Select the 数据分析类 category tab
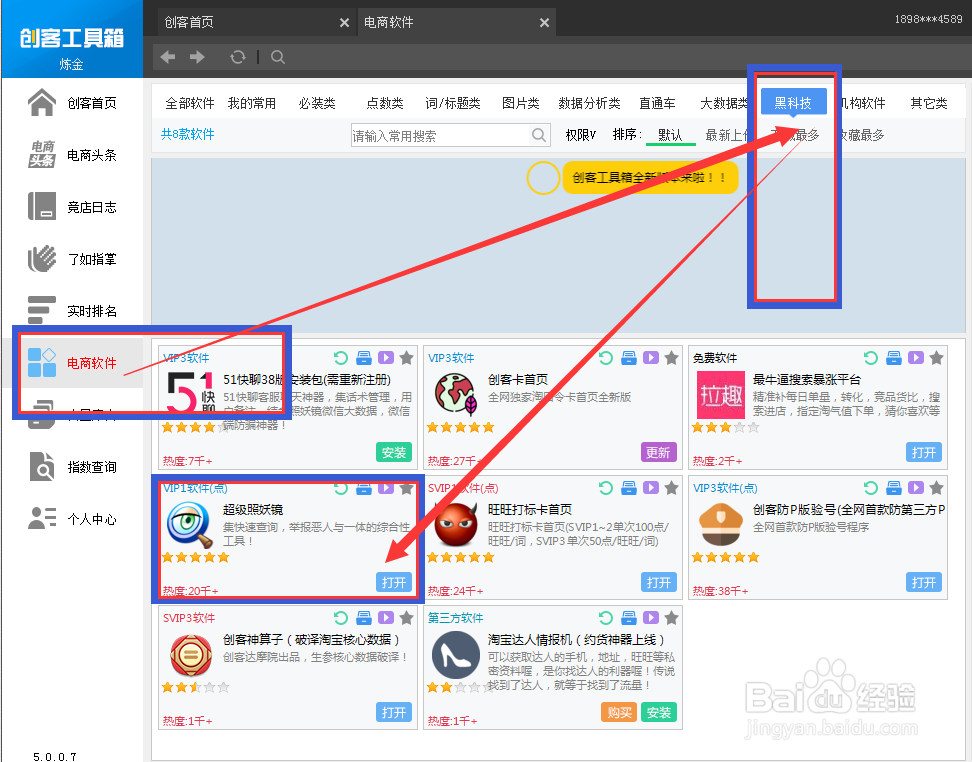The height and width of the screenshot is (762, 972). pos(589,103)
